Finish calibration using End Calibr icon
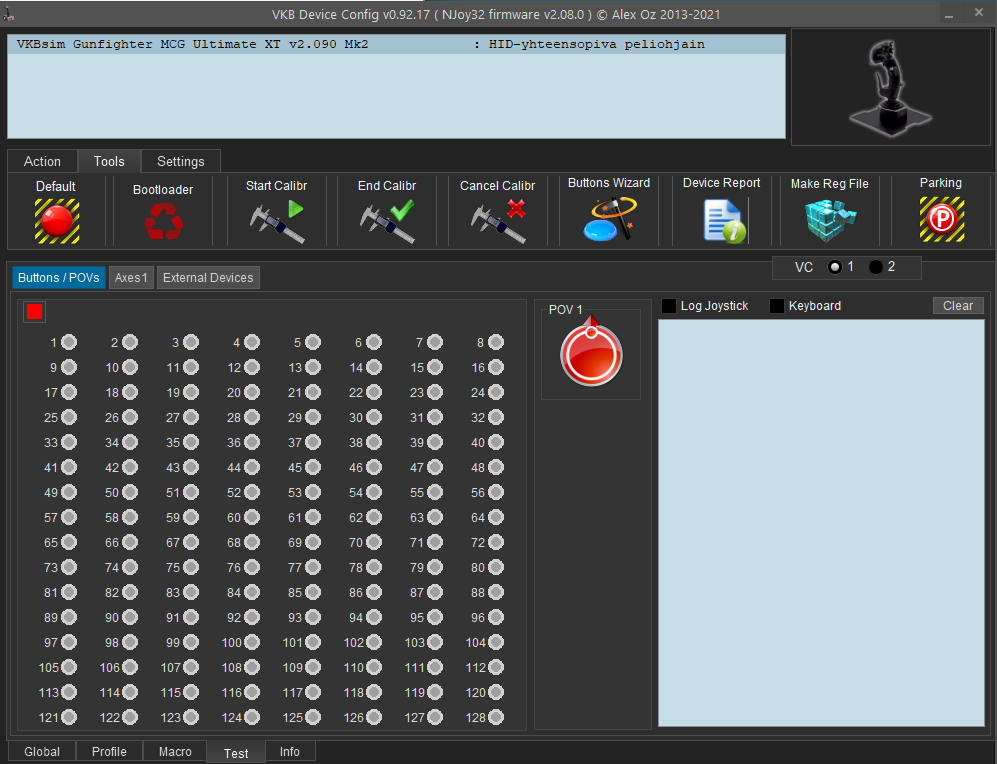This screenshot has height=764, width=997. (x=387, y=221)
